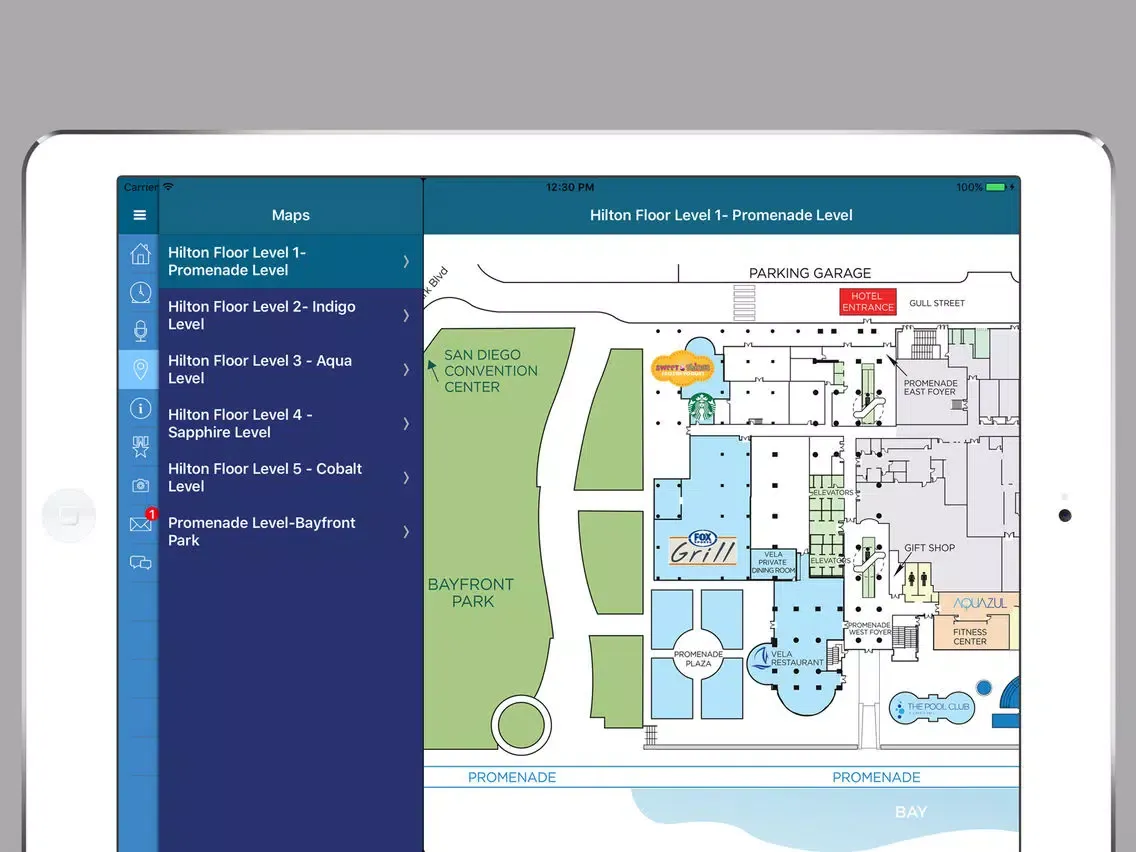This screenshot has width=1136, height=852.
Task: Tap the map title header text
Action: click(721, 215)
